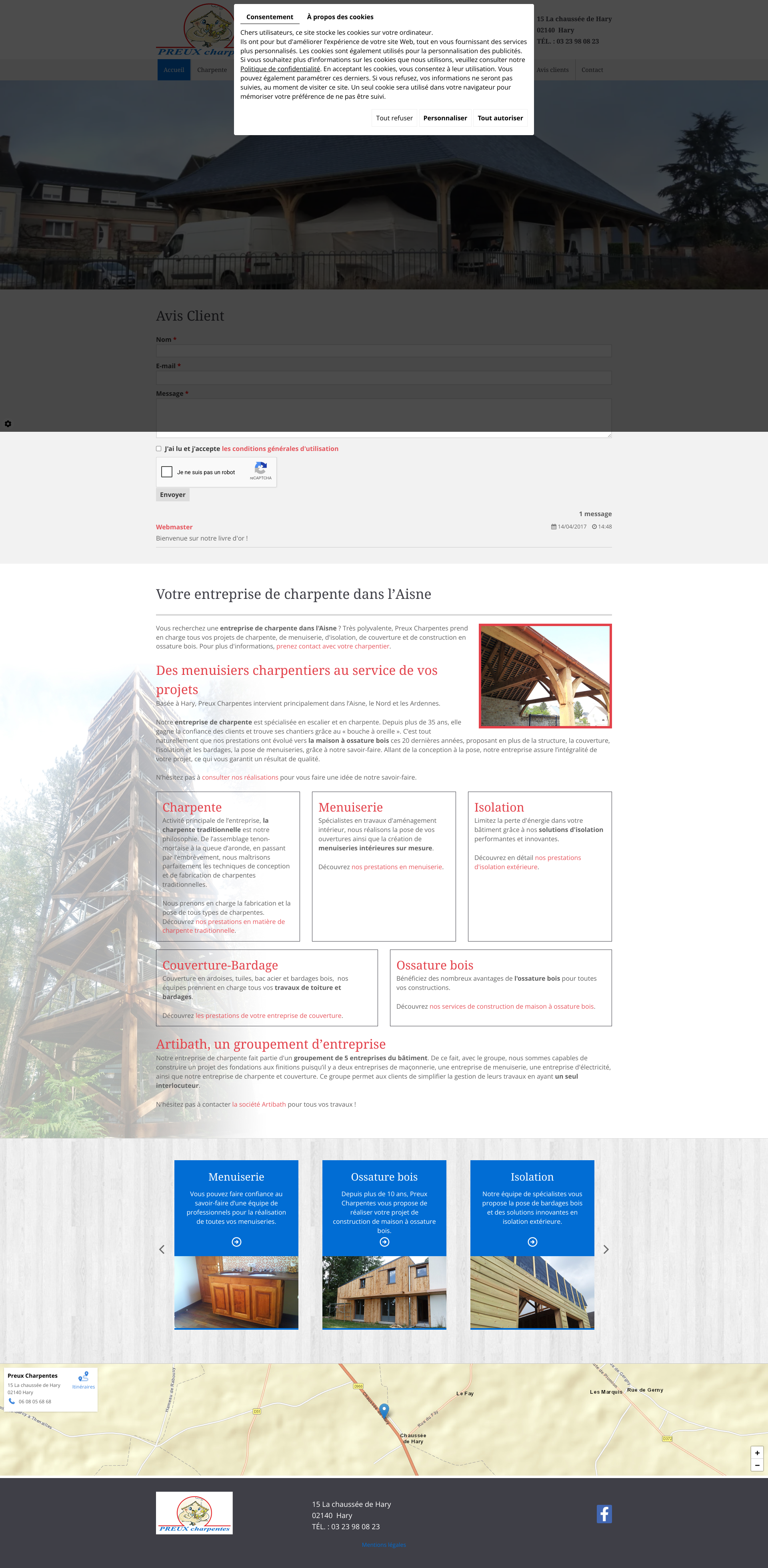Open the Charpente menu item
The width and height of the screenshot is (768, 1568).
click(212, 70)
